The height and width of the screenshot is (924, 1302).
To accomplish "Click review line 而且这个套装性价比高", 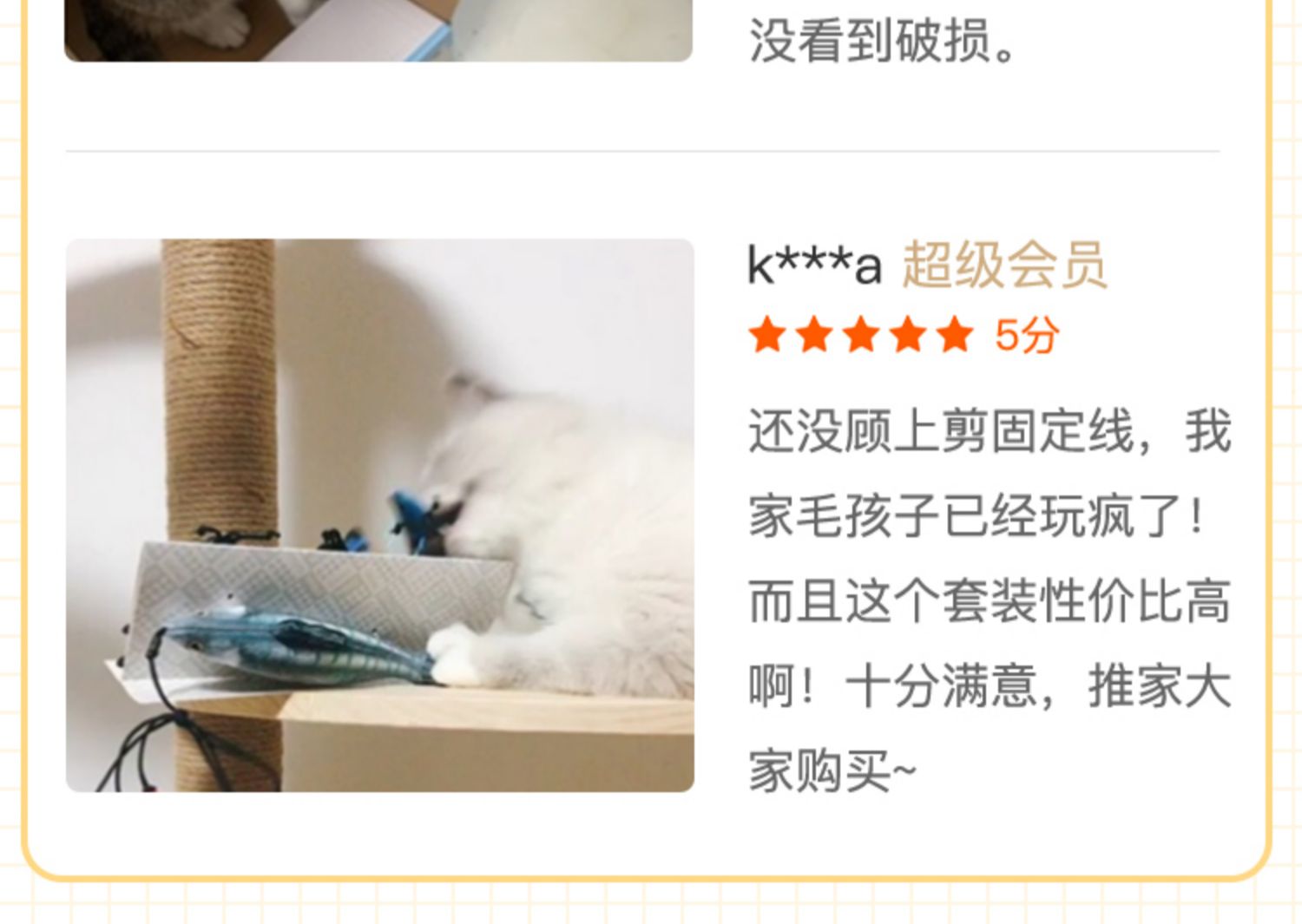I will 990,601.
